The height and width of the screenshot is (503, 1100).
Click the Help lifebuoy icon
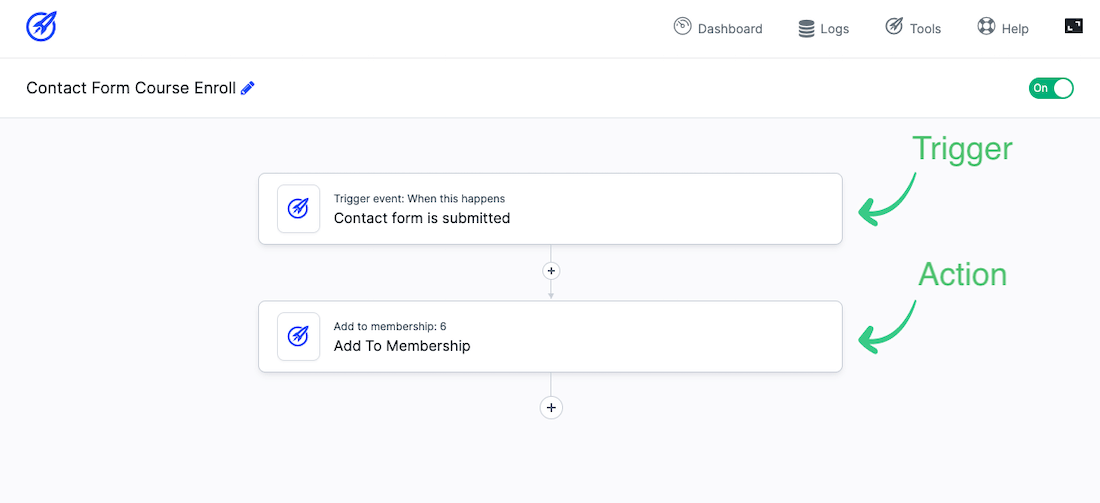pos(986,27)
